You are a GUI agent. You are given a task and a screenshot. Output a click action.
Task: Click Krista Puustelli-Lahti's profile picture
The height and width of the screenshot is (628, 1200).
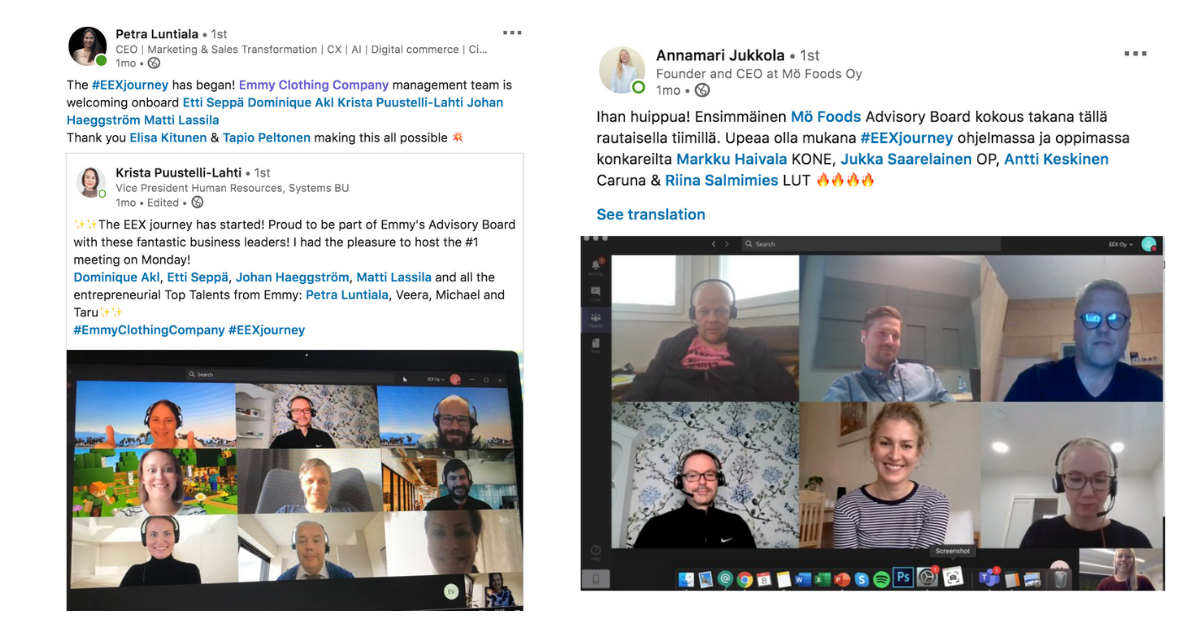[x=92, y=183]
